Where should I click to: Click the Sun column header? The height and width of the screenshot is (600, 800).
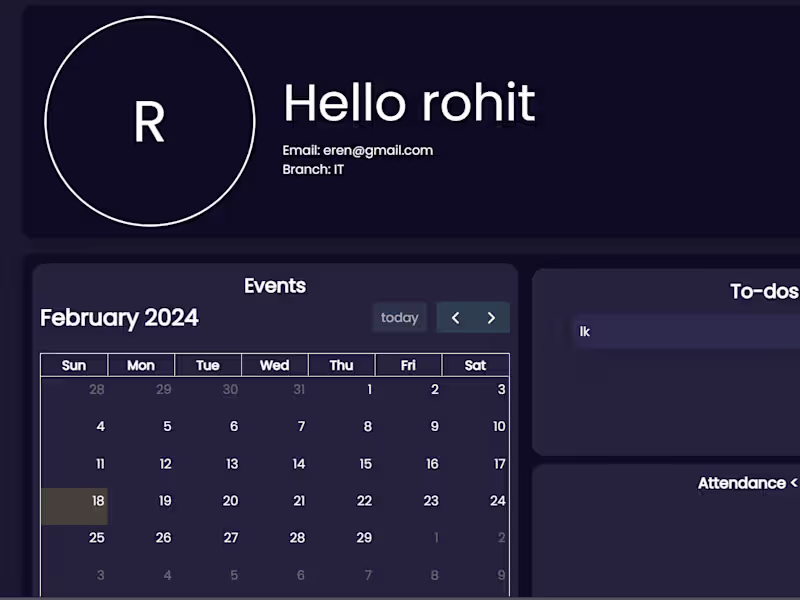pyautogui.click(x=74, y=365)
